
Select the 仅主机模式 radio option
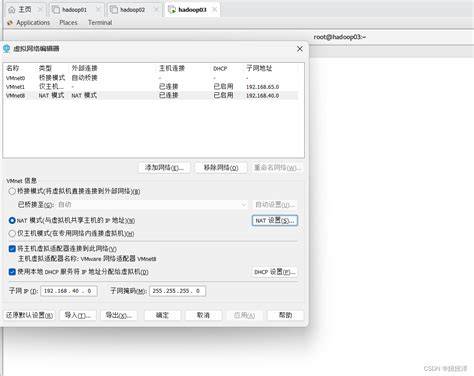(x=12, y=233)
